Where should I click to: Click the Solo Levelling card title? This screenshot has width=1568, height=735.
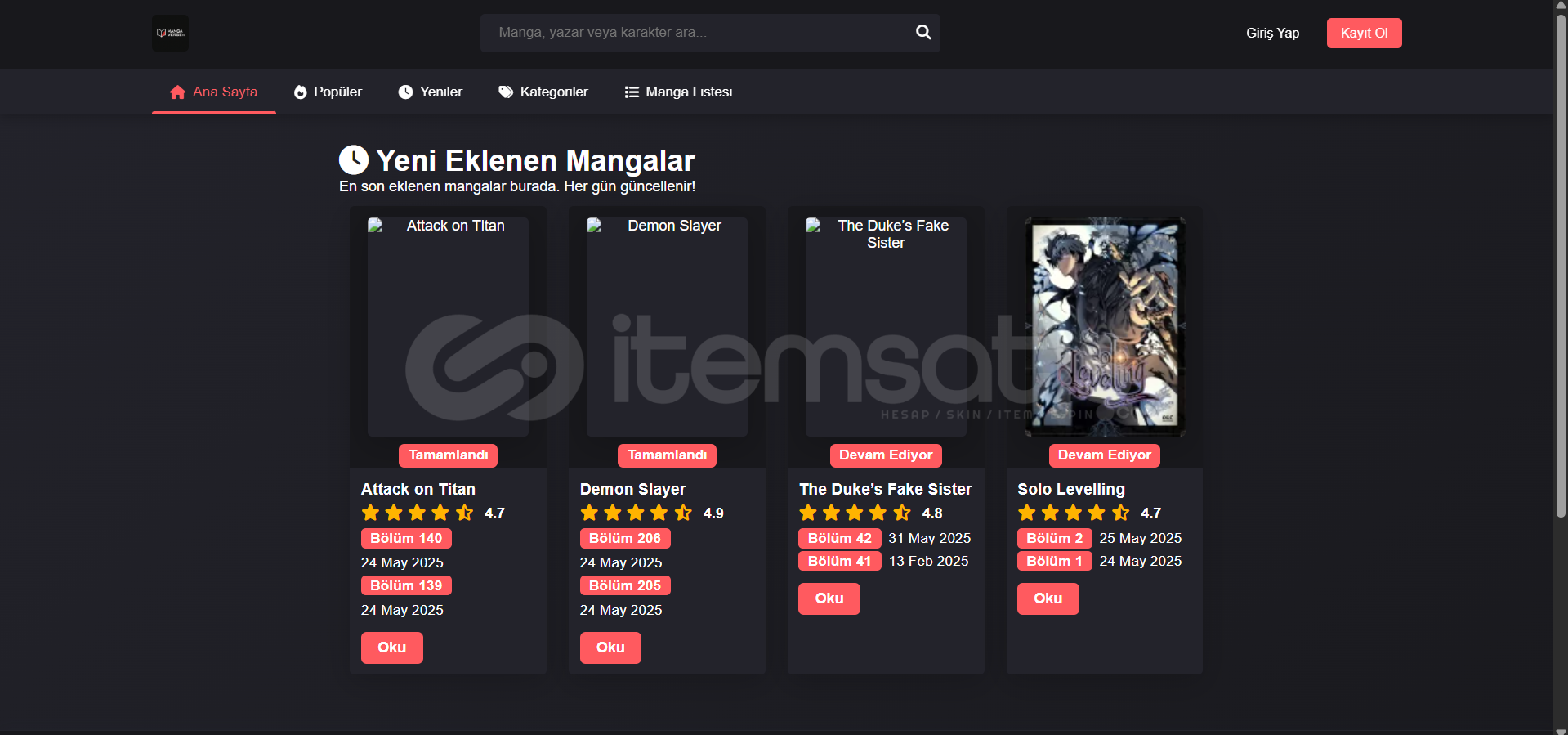1071,489
